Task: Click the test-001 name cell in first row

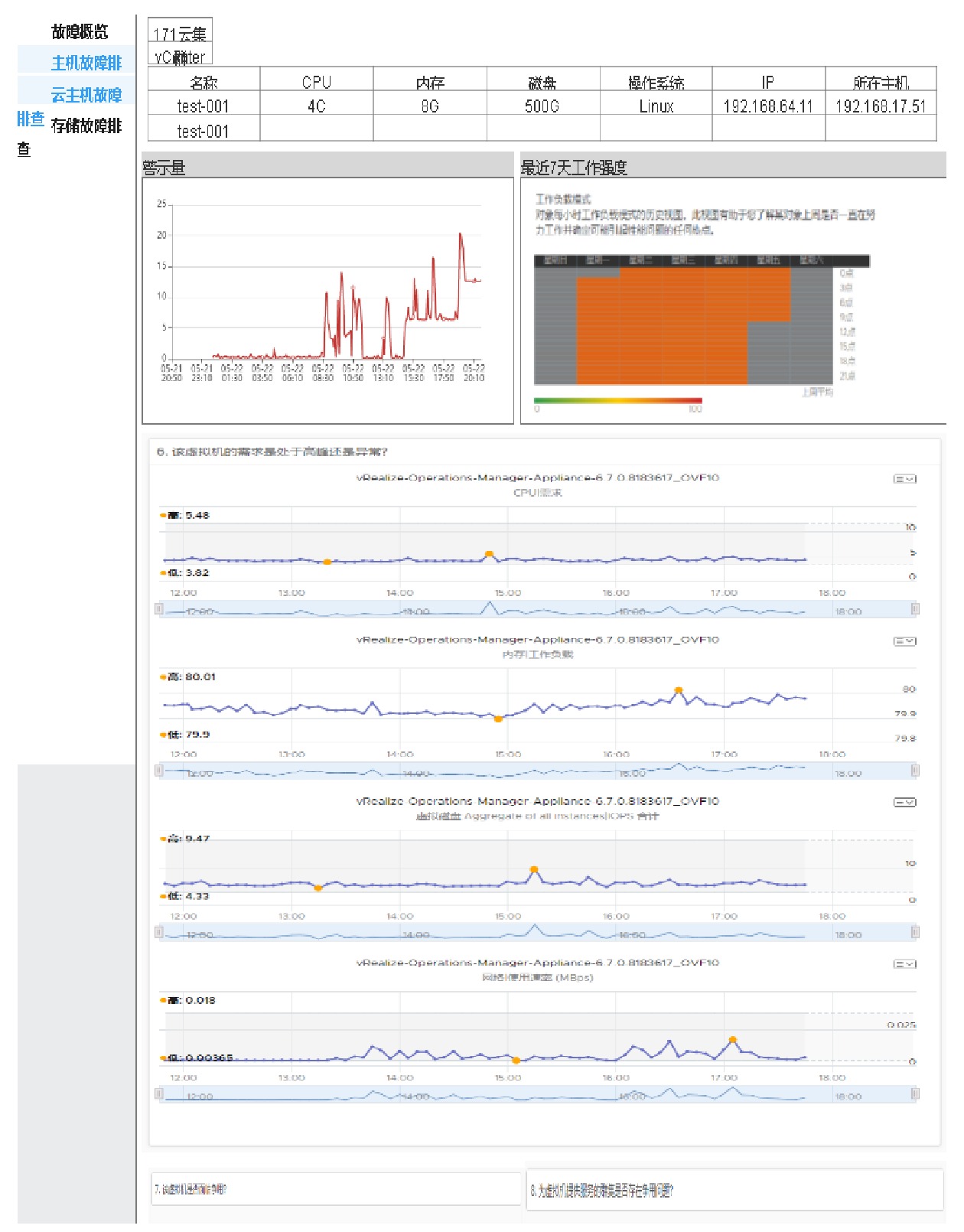Action: (x=203, y=106)
